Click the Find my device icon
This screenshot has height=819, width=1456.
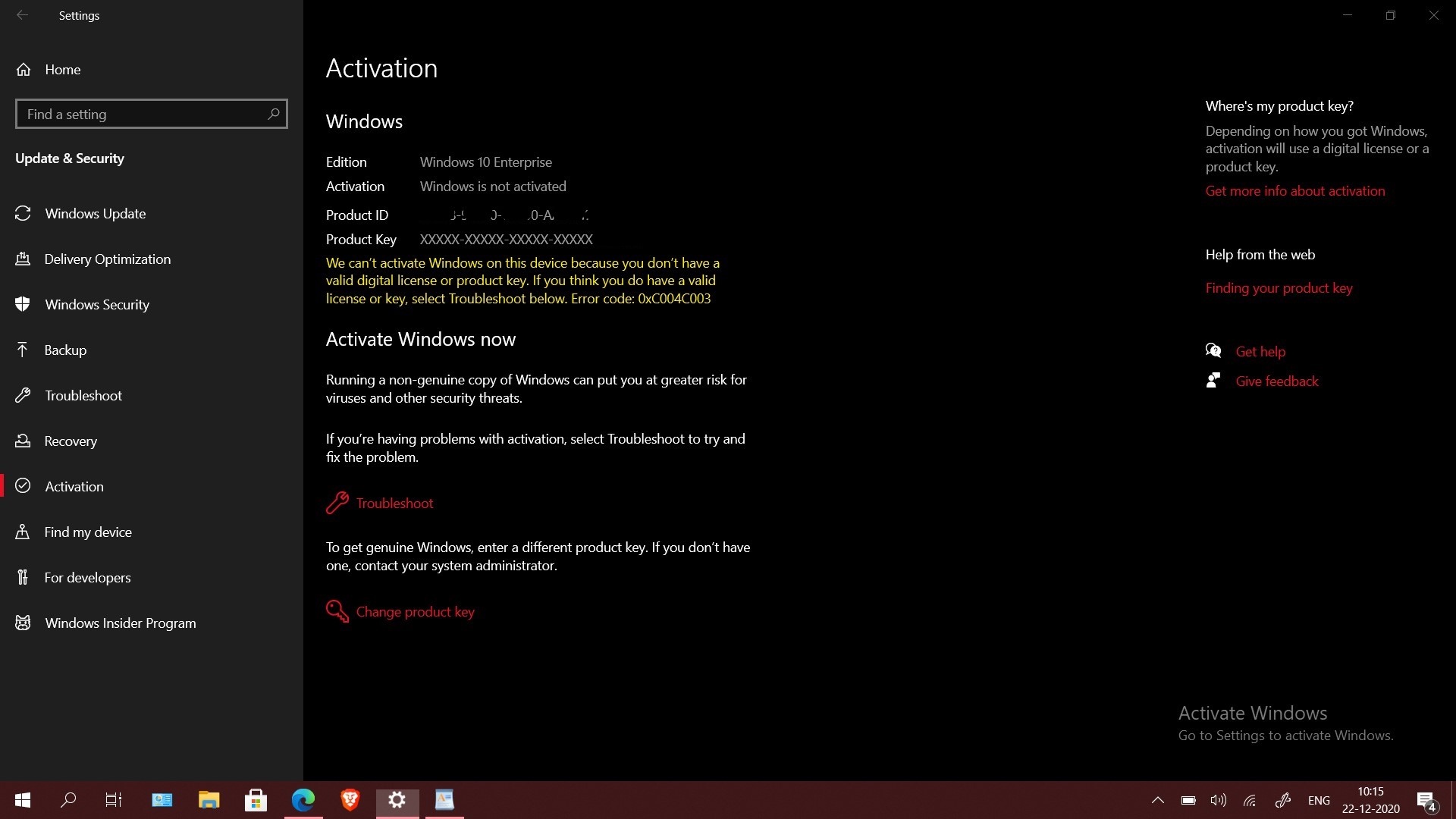(x=23, y=532)
